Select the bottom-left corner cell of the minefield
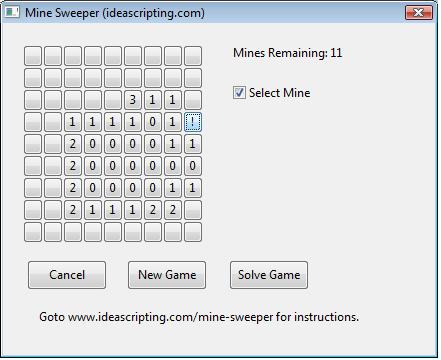This screenshot has height=360, width=441. (x=33, y=232)
